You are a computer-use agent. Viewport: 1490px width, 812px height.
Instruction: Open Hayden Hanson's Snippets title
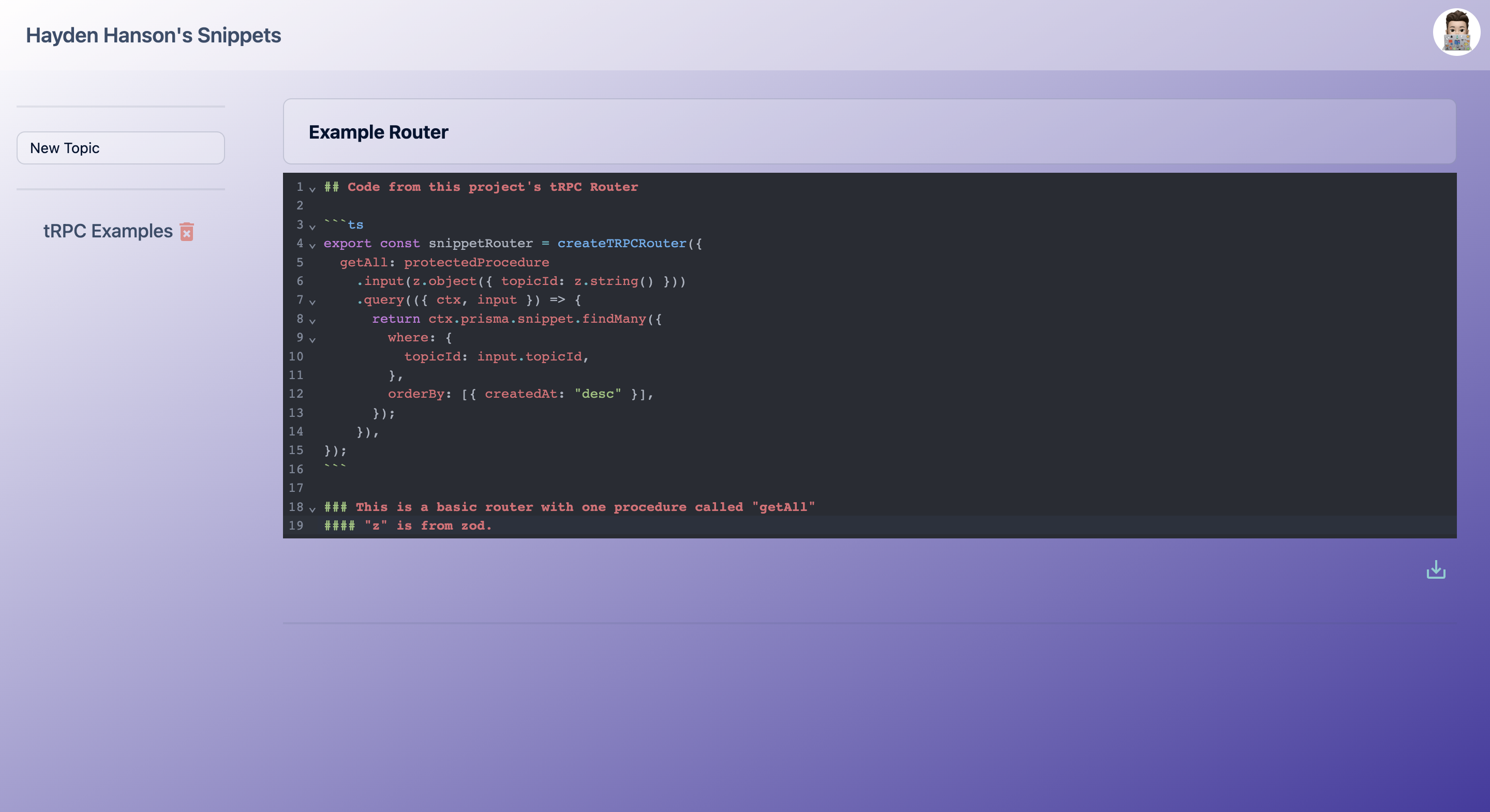pyautogui.click(x=153, y=35)
